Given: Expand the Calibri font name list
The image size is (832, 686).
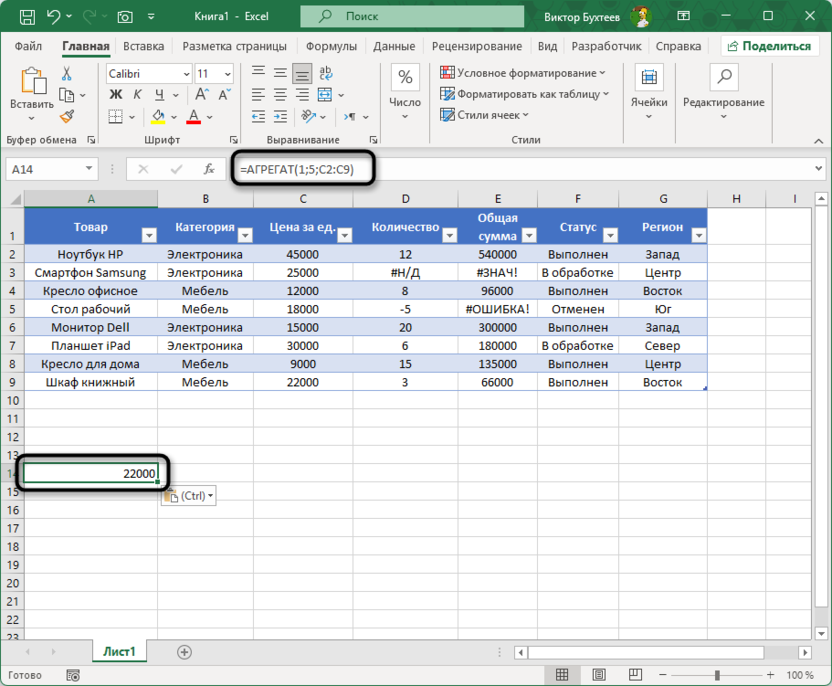Looking at the screenshot, I should coord(185,74).
